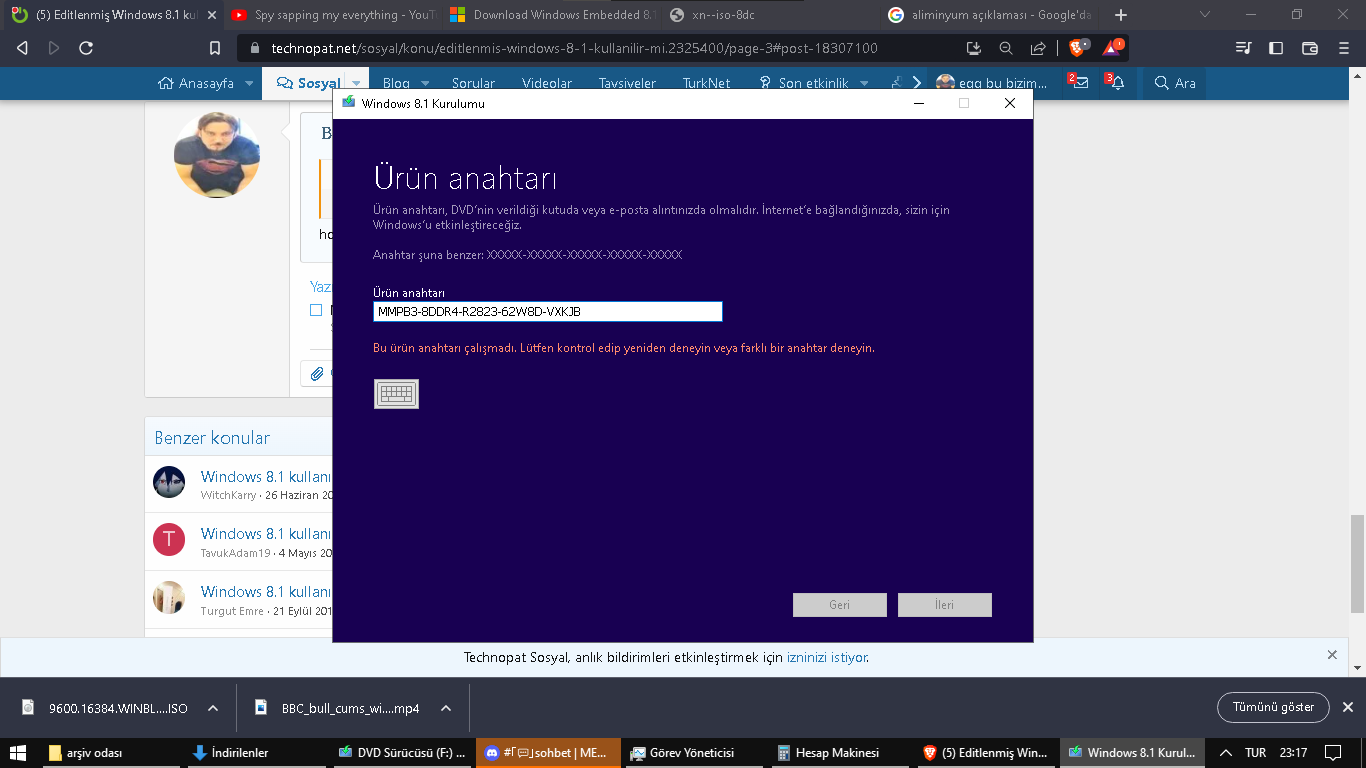1366x768 pixels.
Task: Click the izninizi istiyor notification link
Action: click(827, 658)
